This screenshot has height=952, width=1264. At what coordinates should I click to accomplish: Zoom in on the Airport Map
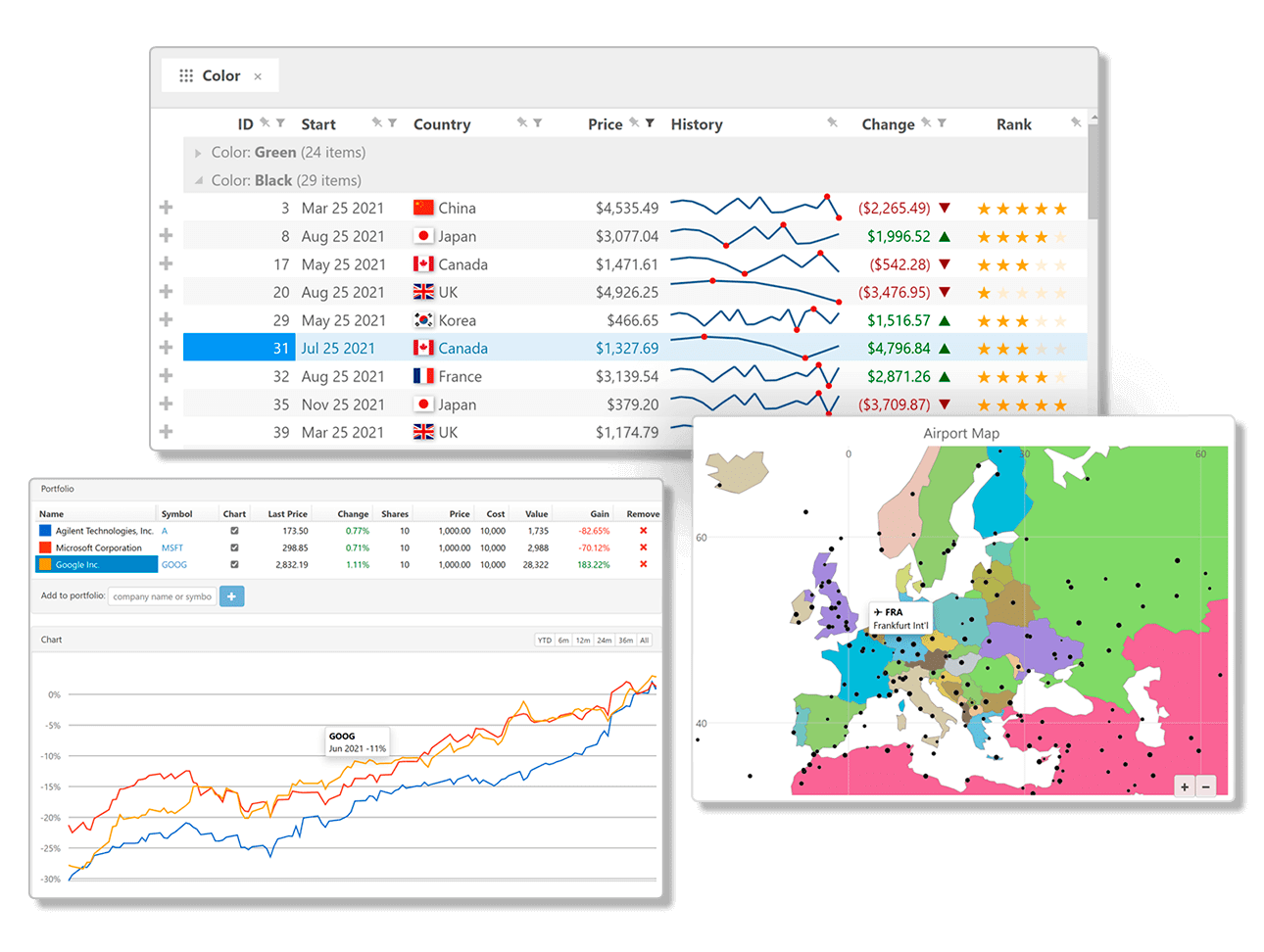1185,786
